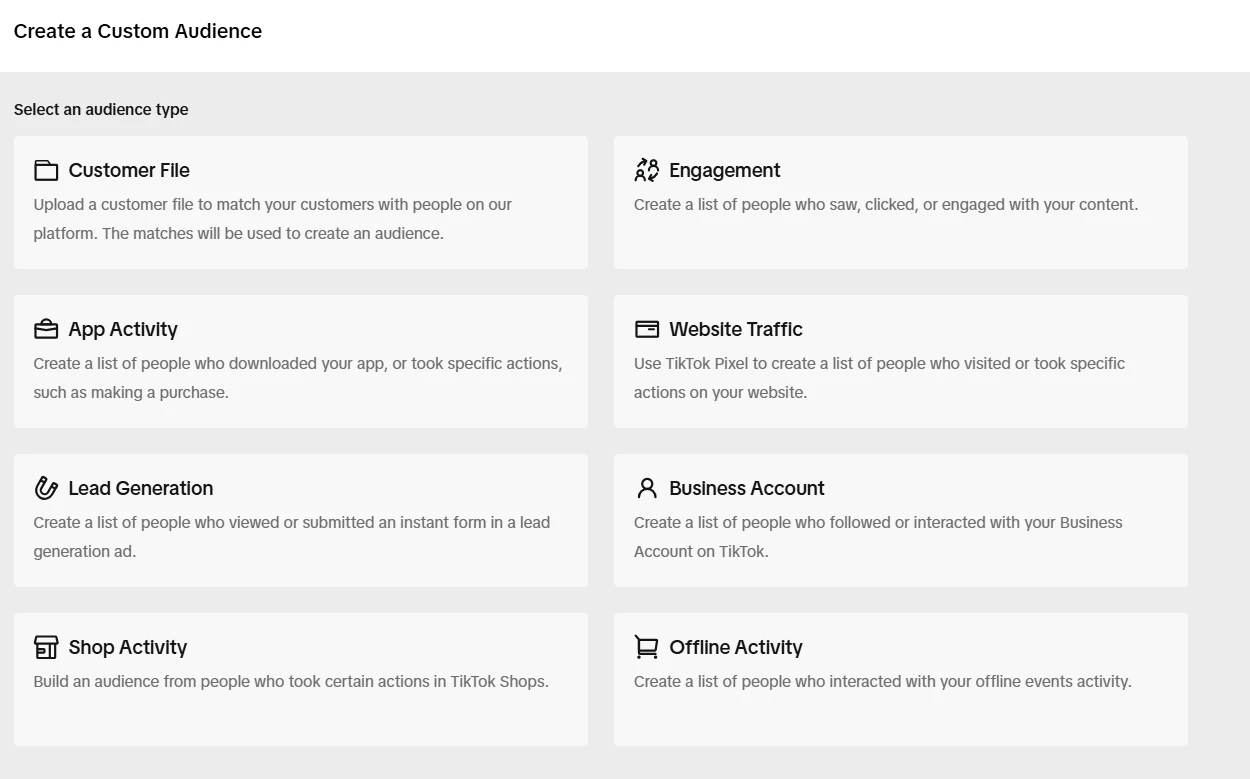This screenshot has height=779, width=1250.
Task: Click the TikTok Pixel website description text
Action: [880, 378]
